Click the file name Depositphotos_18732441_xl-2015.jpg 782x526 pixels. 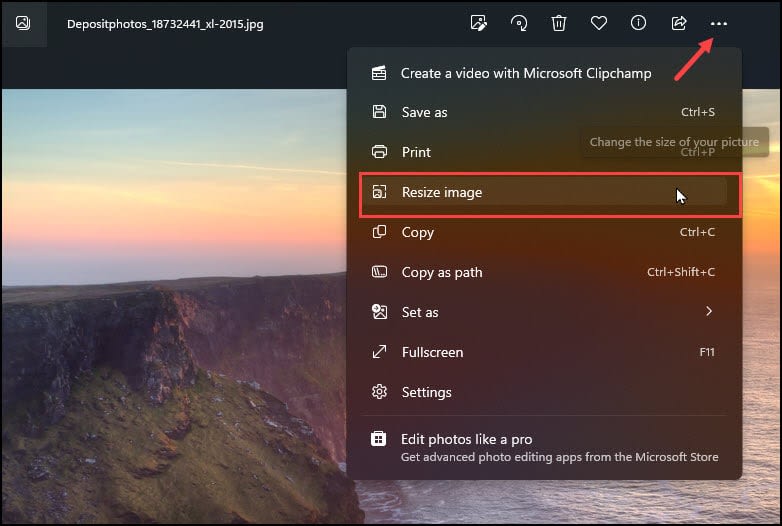pos(165,24)
